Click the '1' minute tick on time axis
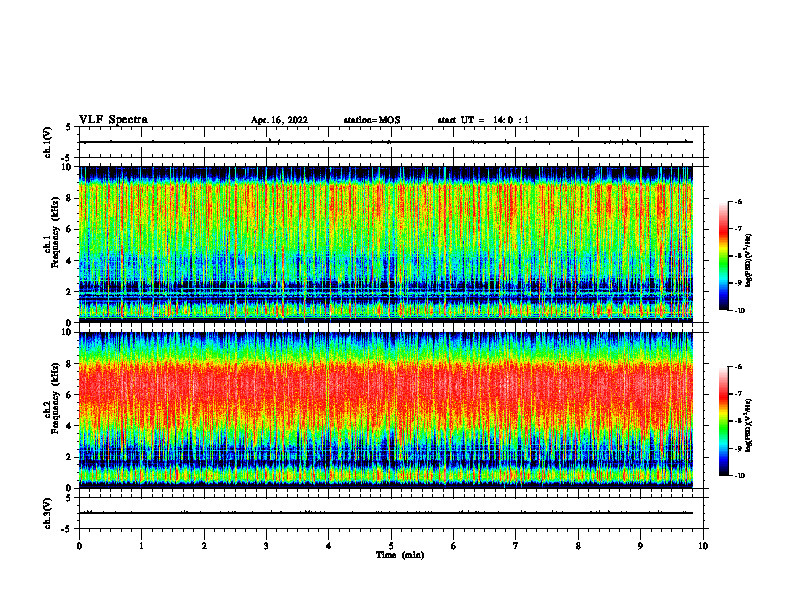 (141, 546)
